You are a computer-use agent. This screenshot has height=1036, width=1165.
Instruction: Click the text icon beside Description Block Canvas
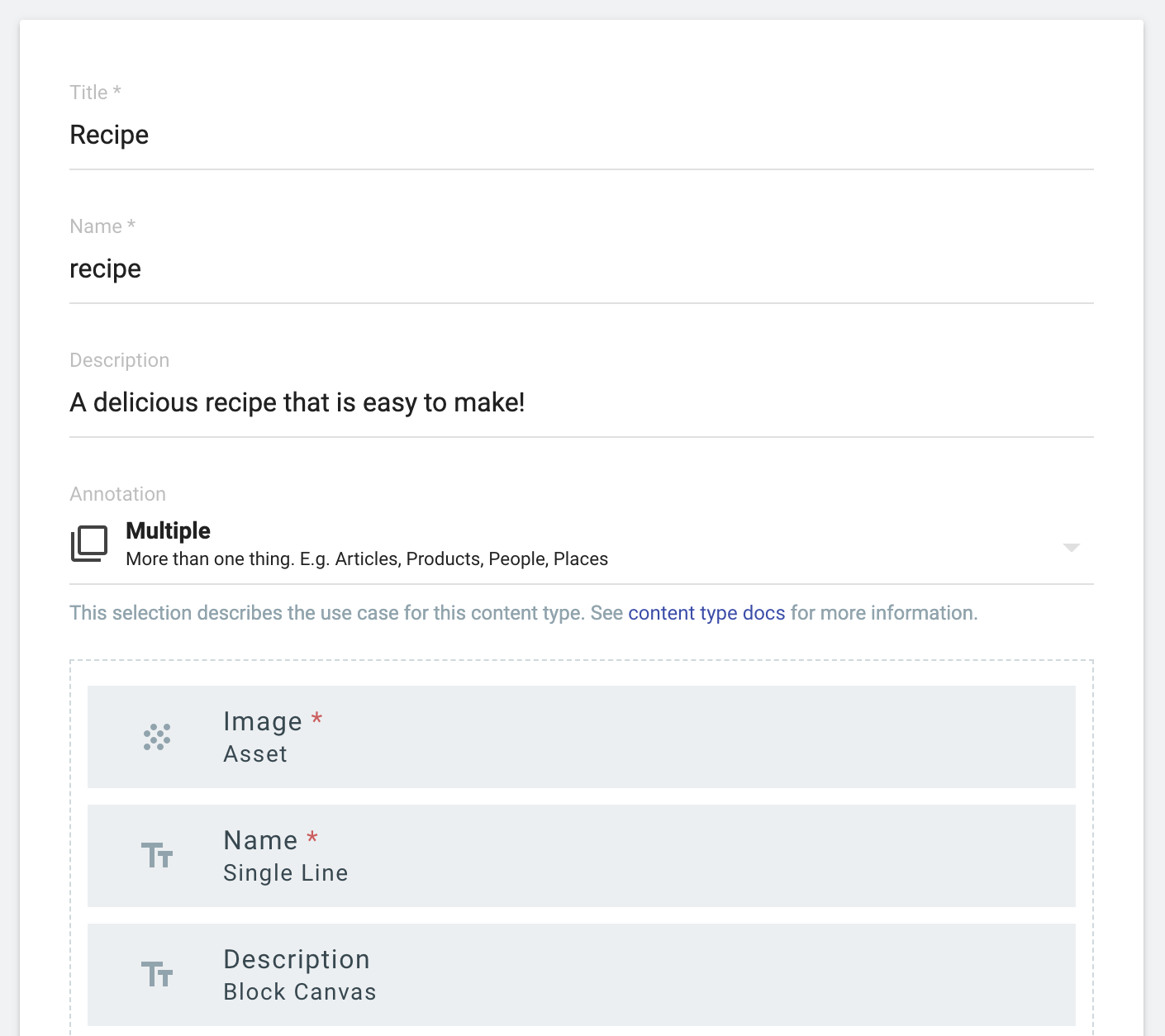157,974
